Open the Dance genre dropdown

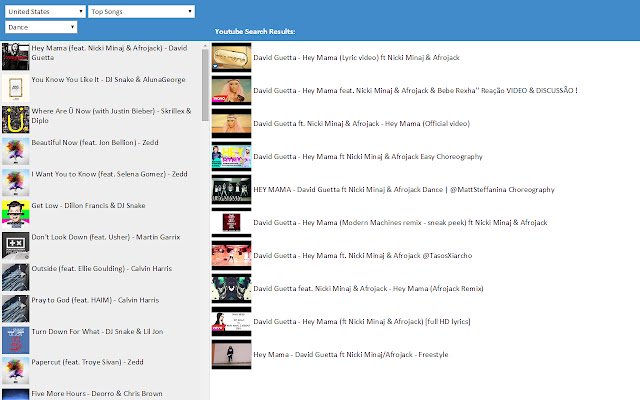pyautogui.click(x=41, y=27)
